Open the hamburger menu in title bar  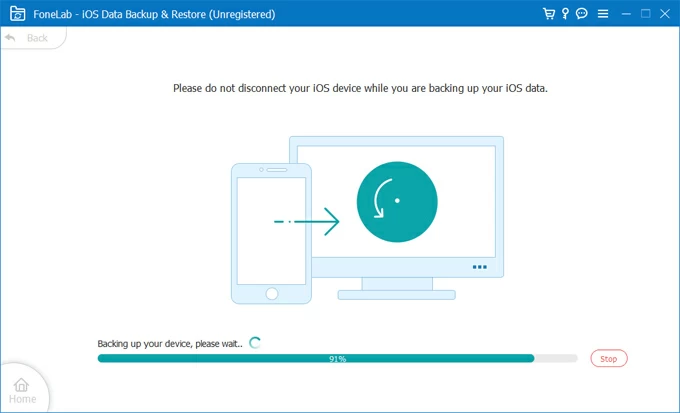[601, 14]
